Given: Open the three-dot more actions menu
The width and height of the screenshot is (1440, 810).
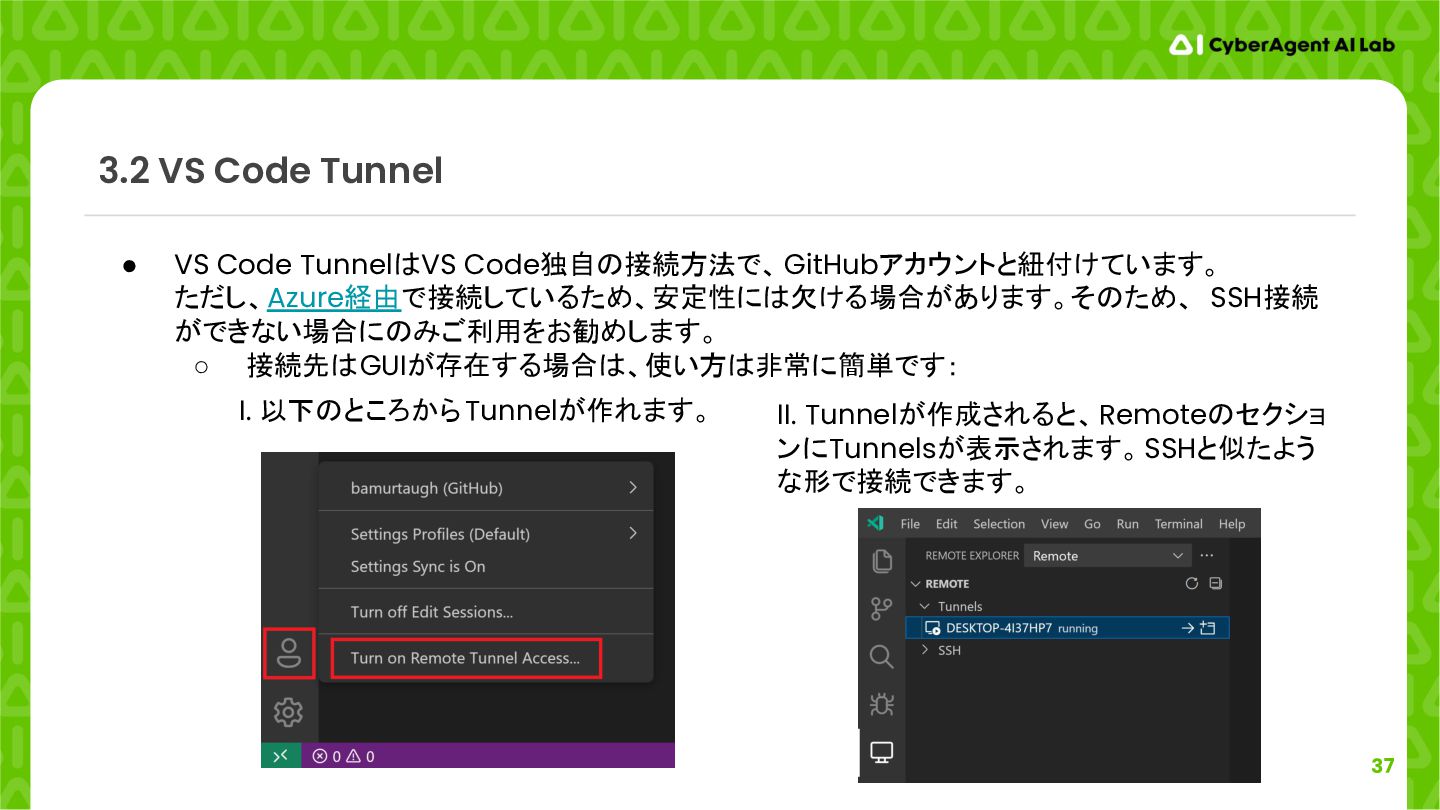Looking at the screenshot, I should tap(1206, 555).
